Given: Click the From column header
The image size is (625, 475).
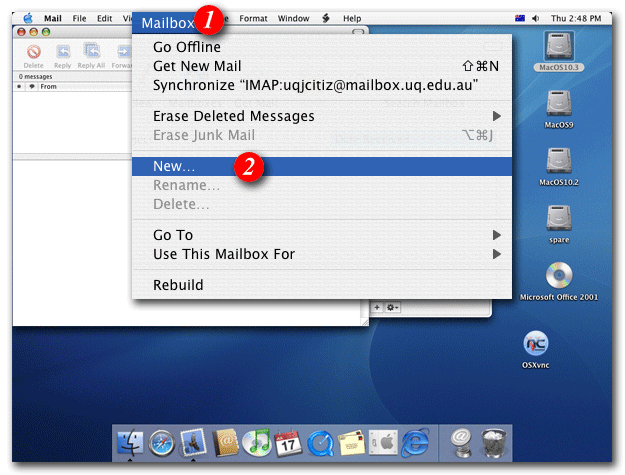Looking at the screenshot, I should click(x=50, y=87).
